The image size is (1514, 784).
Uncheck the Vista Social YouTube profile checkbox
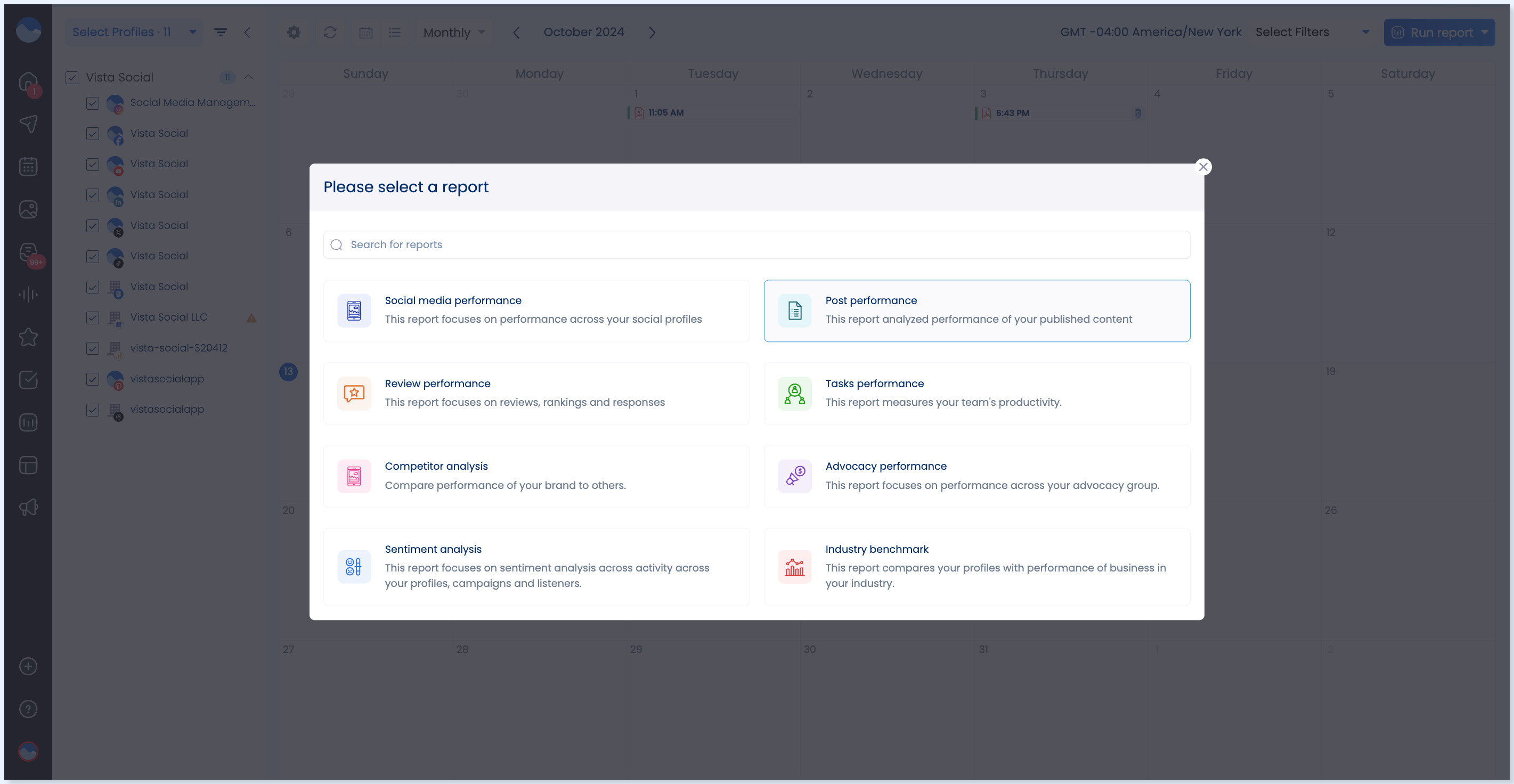pos(92,164)
